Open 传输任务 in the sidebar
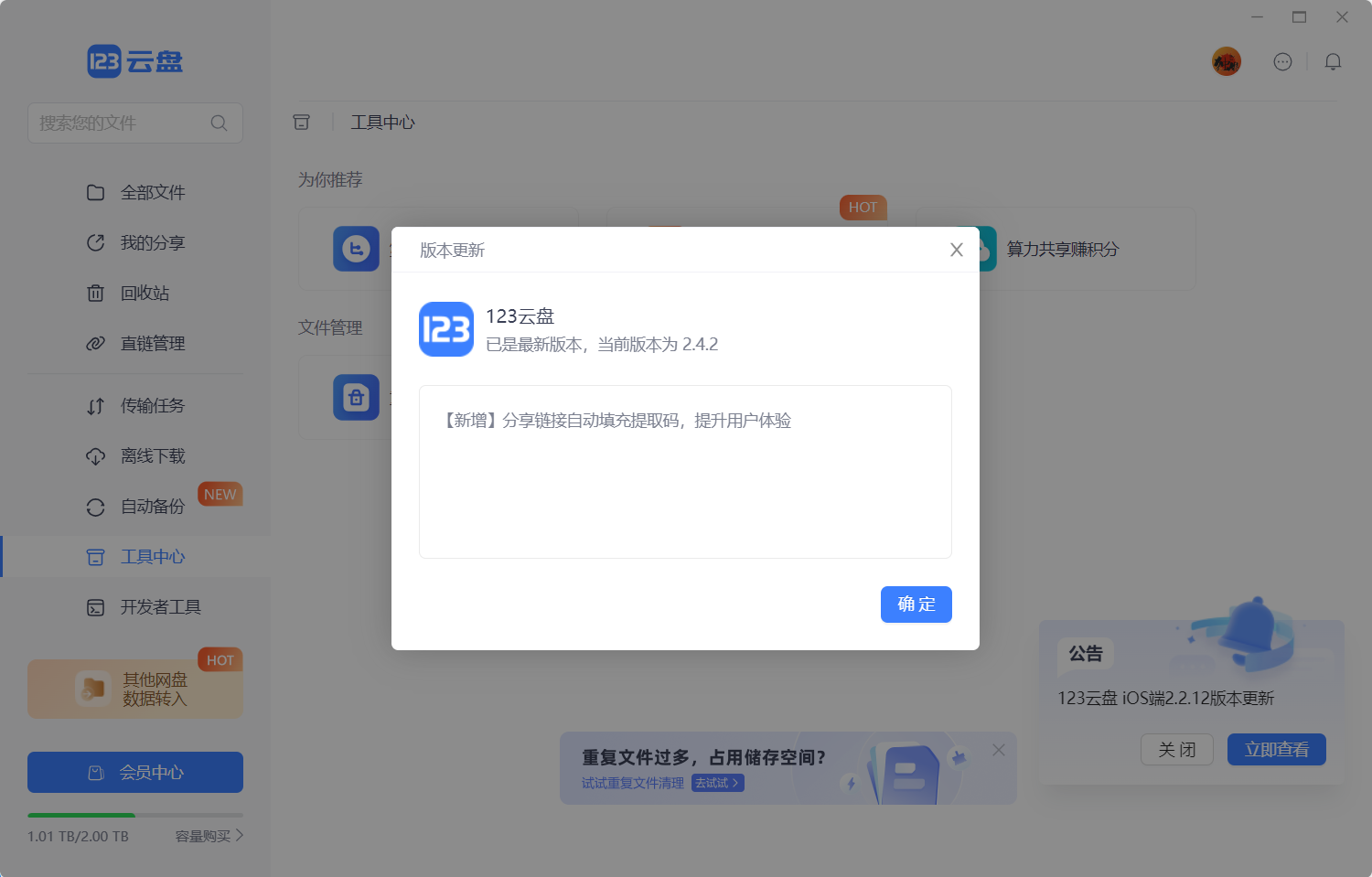The width and height of the screenshot is (1372, 877). (x=135, y=405)
